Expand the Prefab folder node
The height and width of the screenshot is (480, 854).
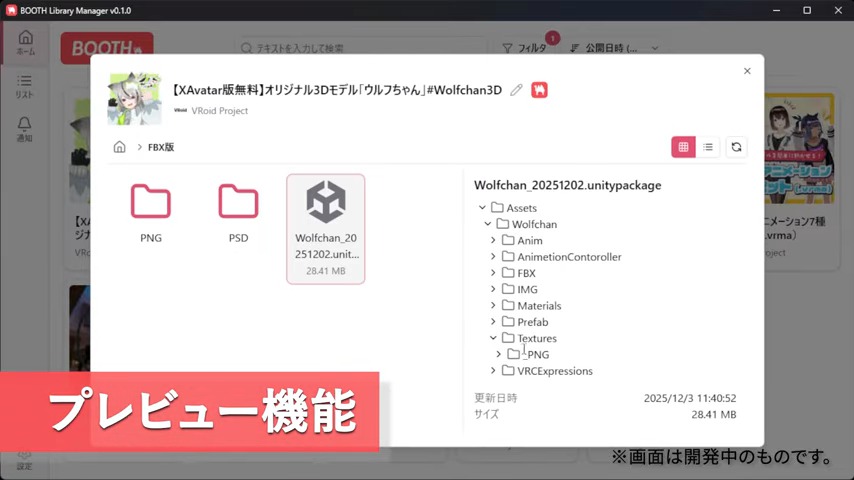493,322
